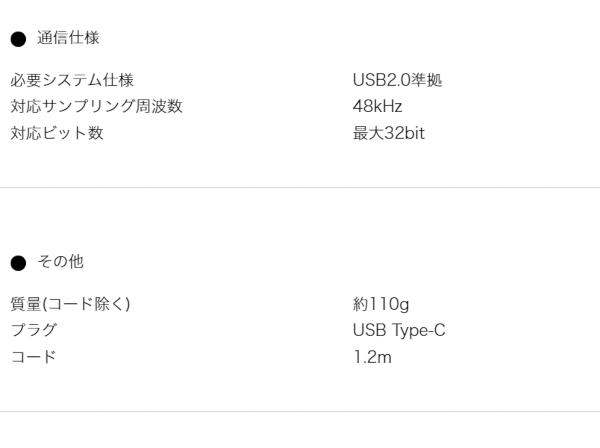Click the 対応ビット数 label
Screen dimensions: 600x448
tap(57, 133)
